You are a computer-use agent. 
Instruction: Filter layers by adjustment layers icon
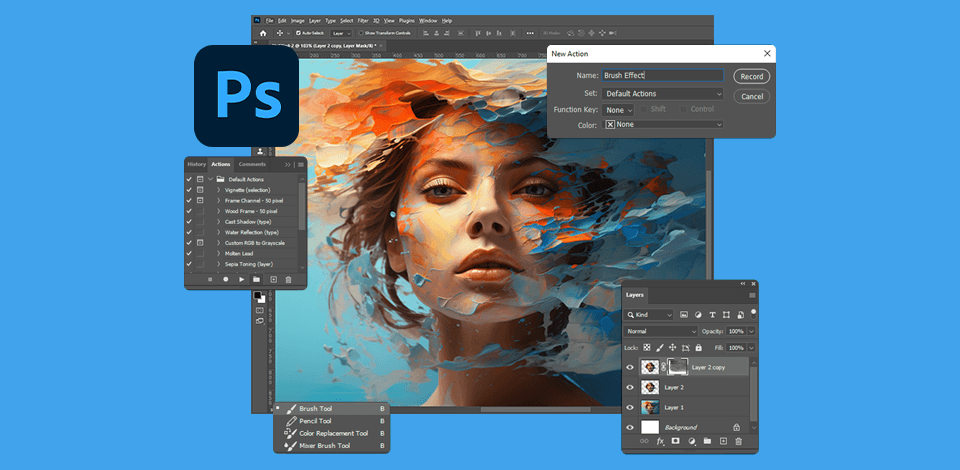click(x=698, y=315)
